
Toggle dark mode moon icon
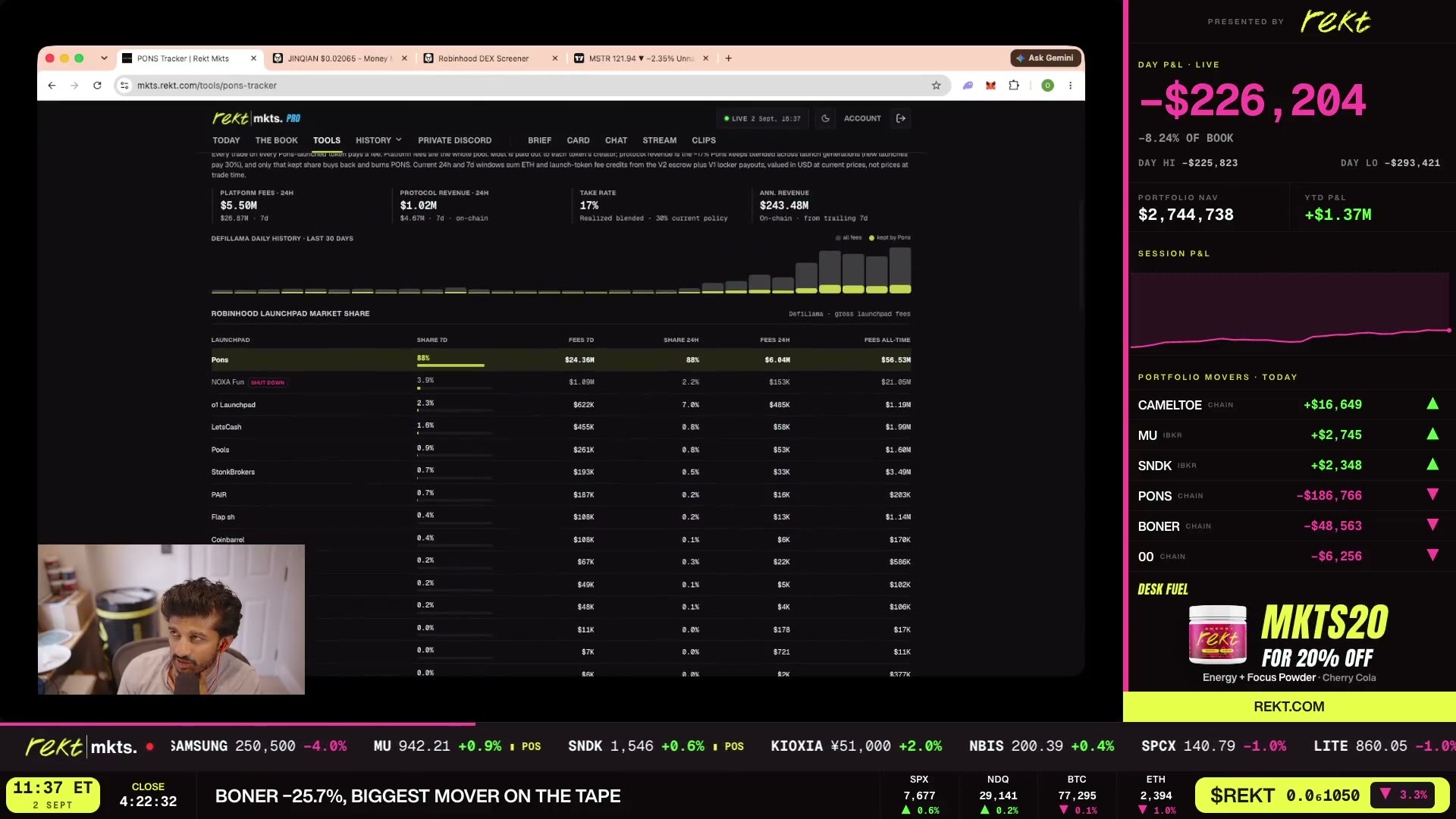click(x=825, y=118)
